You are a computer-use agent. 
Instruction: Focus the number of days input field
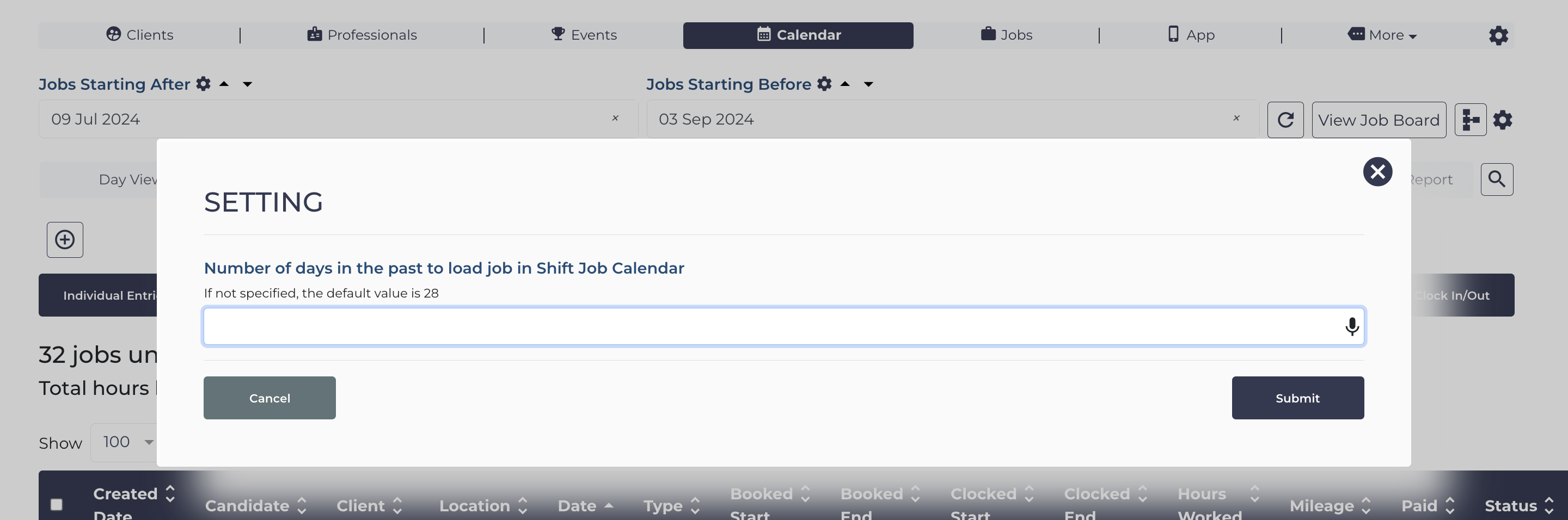(x=784, y=326)
